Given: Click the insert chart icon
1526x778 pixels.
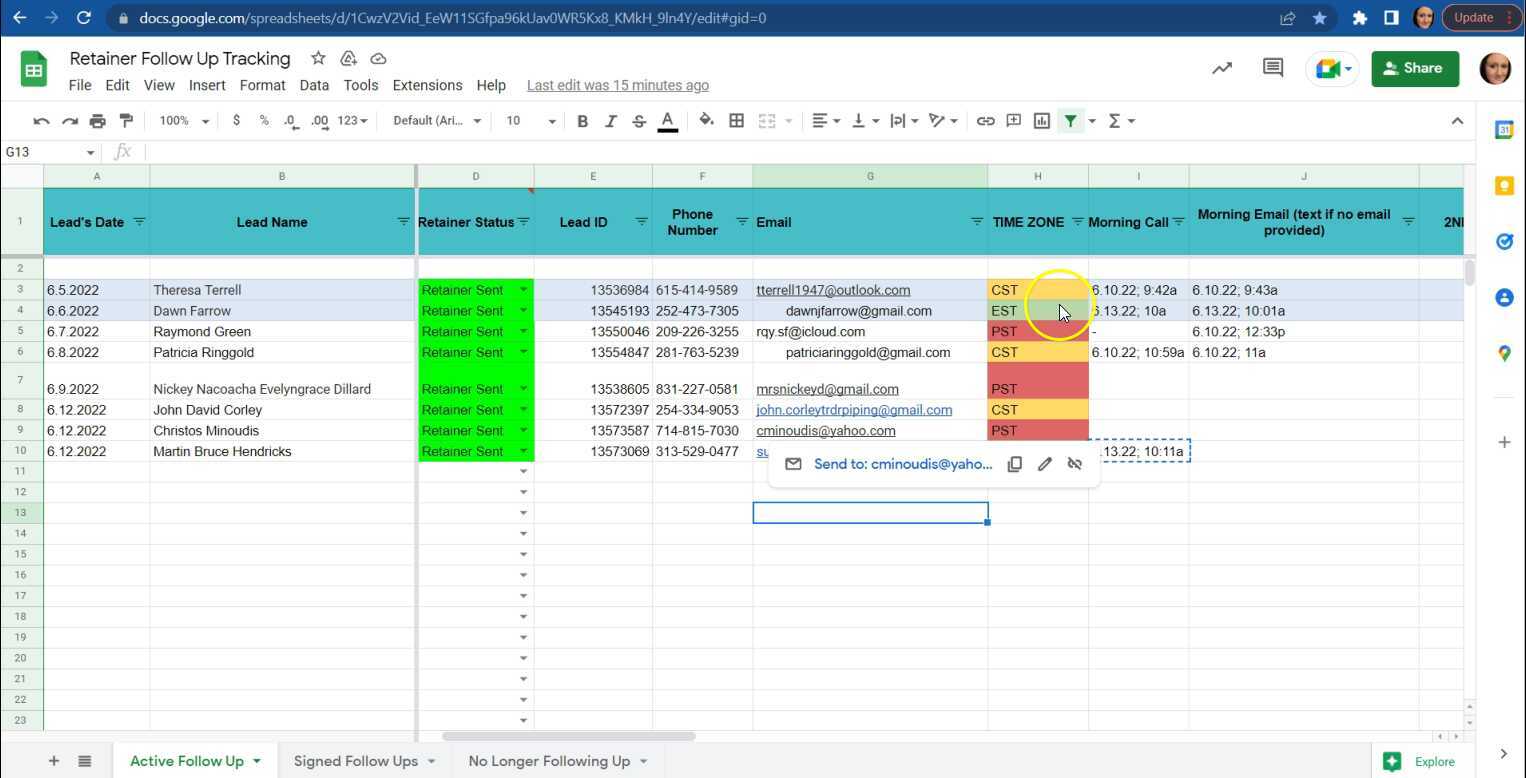Looking at the screenshot, I should 1042,121.
